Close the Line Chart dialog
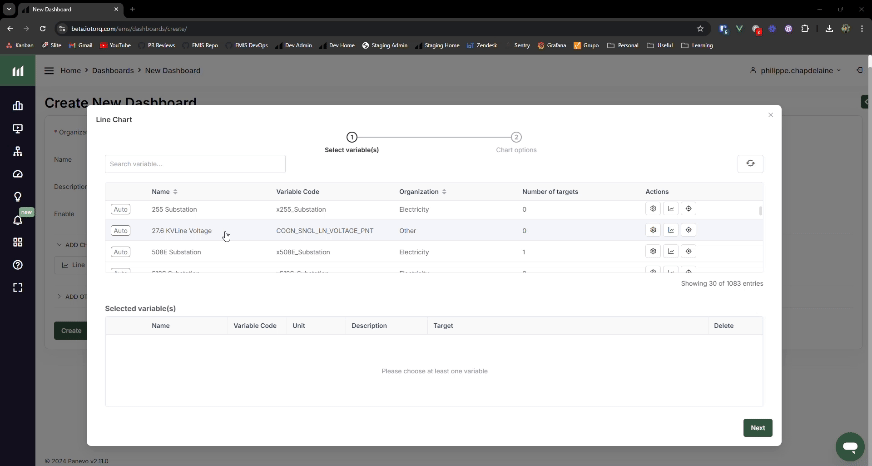This screenshot has width=872, height=466. pos(770,115)
